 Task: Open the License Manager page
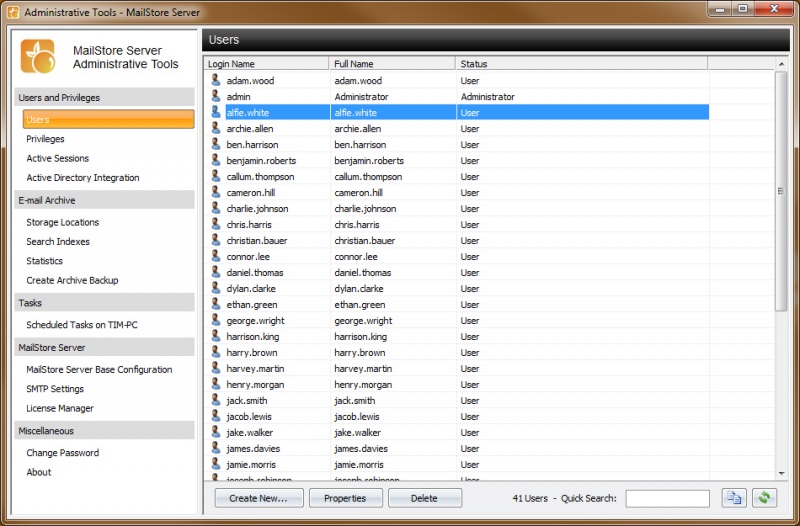60,408
